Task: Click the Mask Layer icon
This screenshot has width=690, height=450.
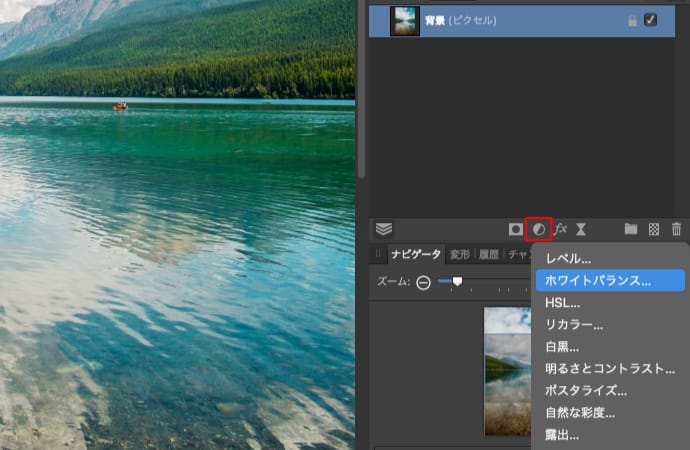Action: pos(516,229)
